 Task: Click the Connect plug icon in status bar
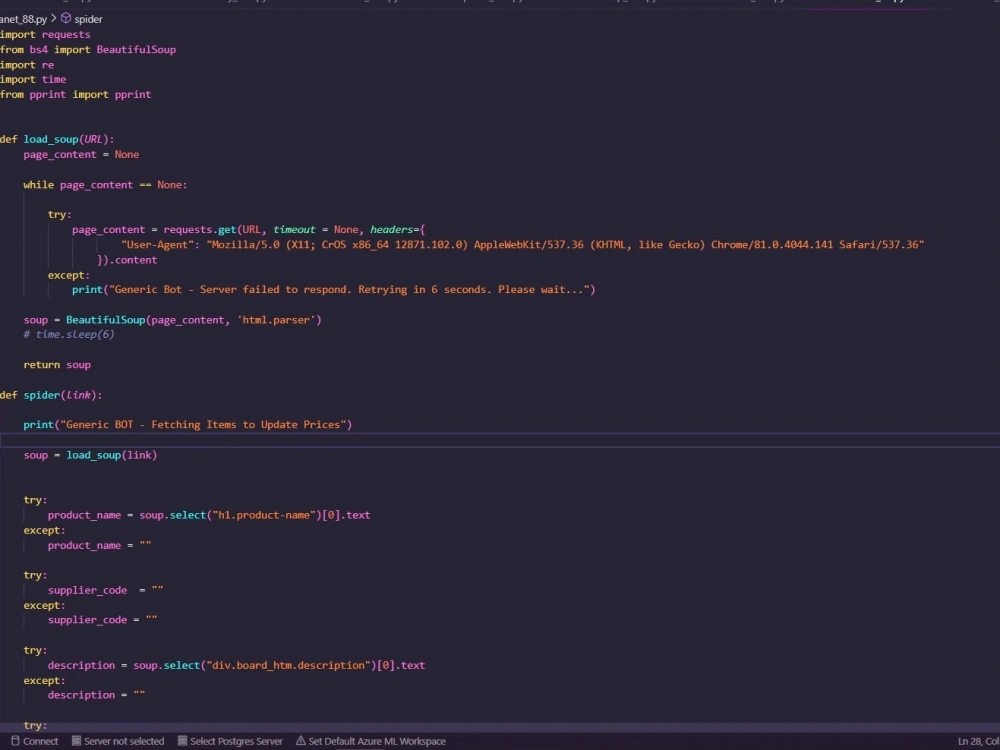(15, 741)
